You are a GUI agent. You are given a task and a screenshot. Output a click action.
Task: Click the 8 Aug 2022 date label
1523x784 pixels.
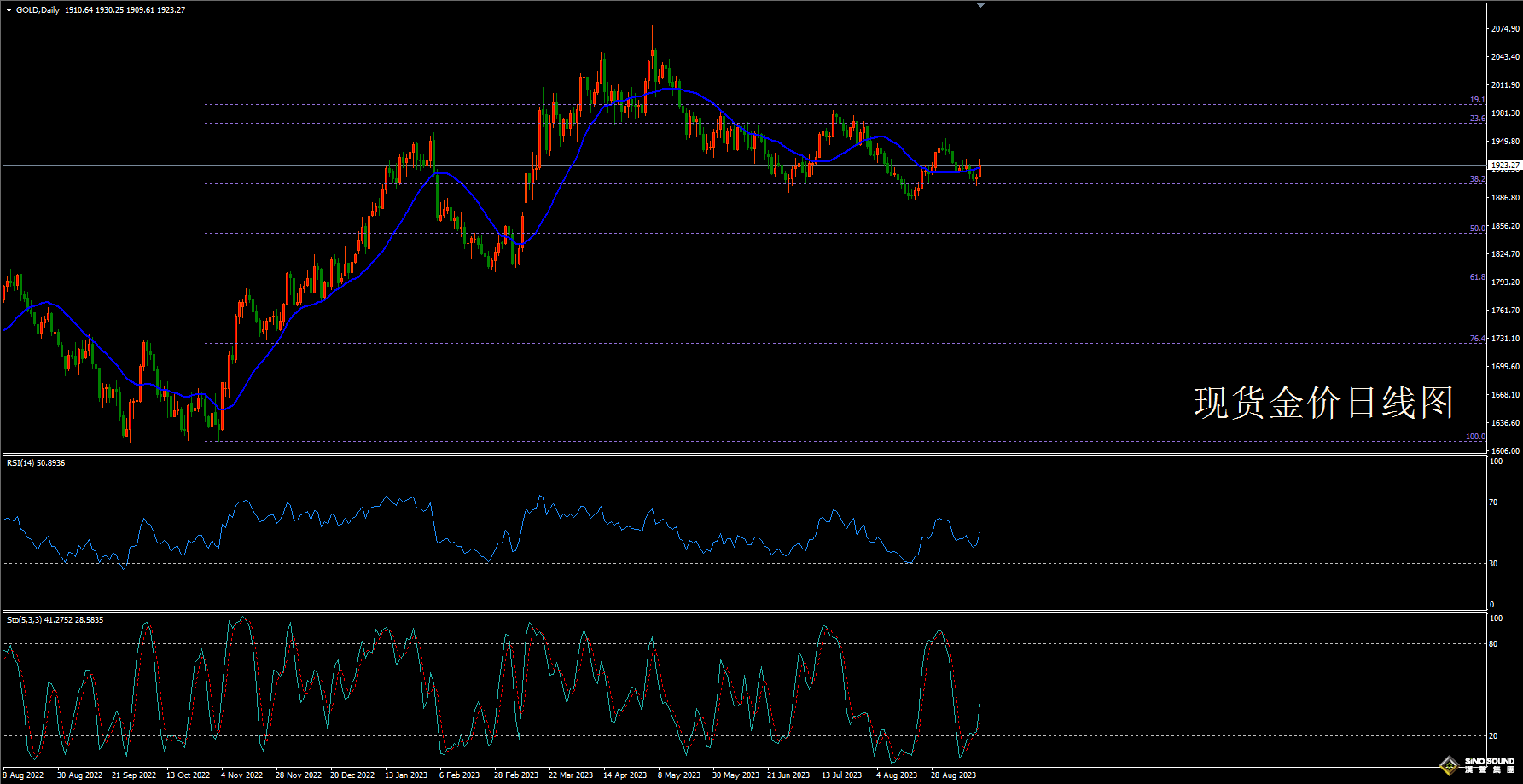point(23,775)
